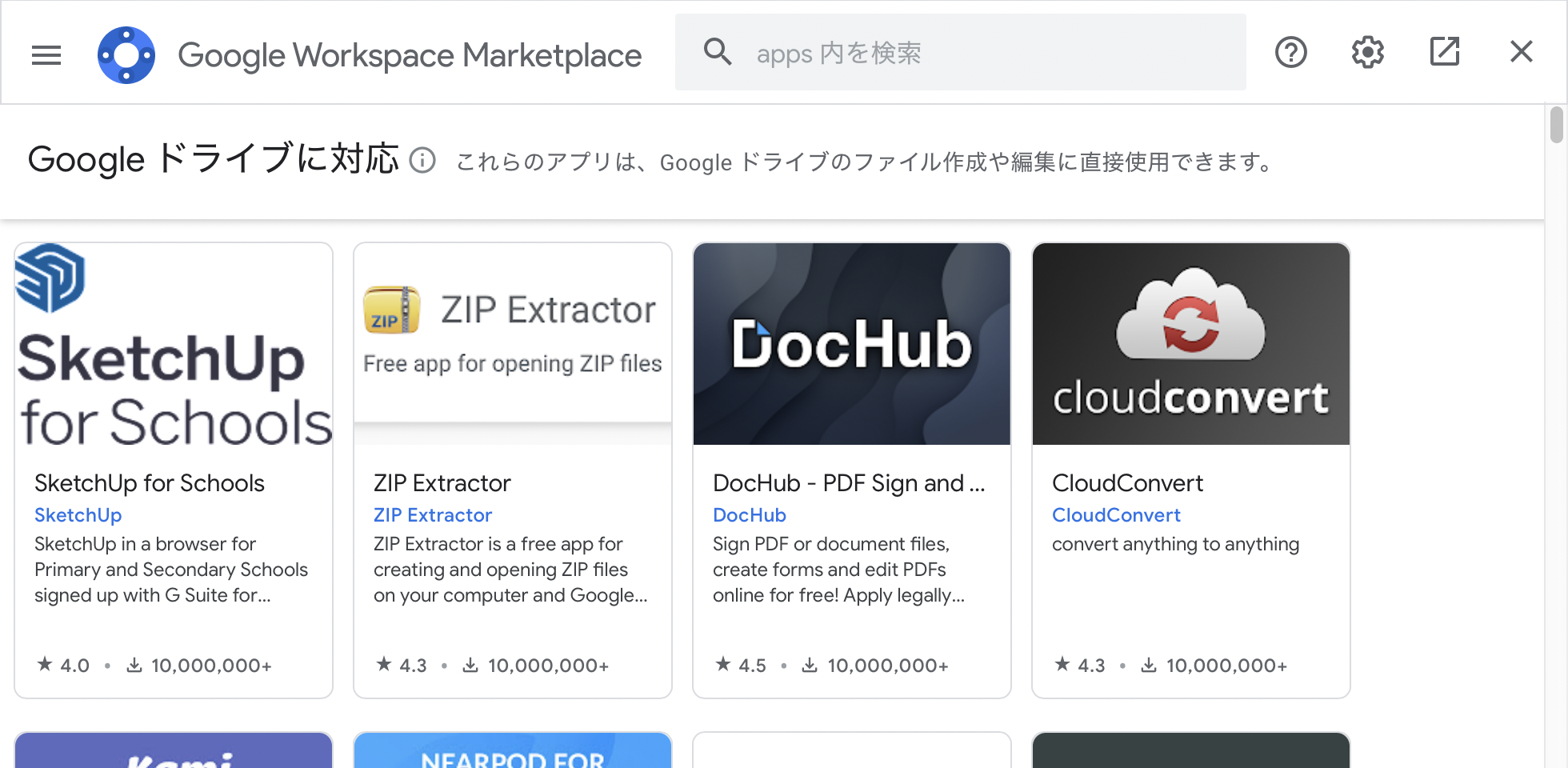The image size is (1568, 768).
Task: Open the hamburger navigation menu
Action: point(46,54)
